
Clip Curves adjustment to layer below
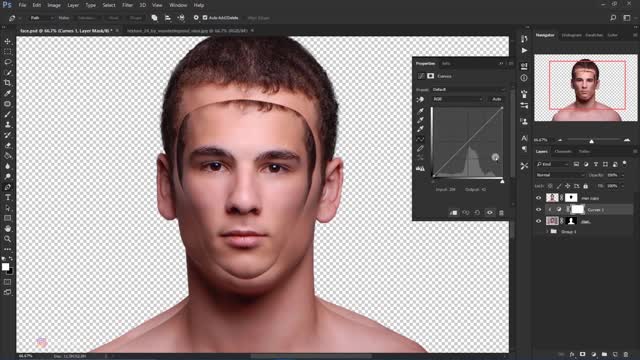pos(453,213)
